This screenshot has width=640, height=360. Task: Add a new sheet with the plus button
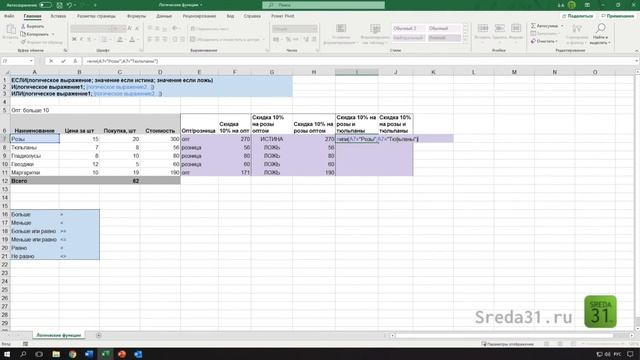click(98, 335)
